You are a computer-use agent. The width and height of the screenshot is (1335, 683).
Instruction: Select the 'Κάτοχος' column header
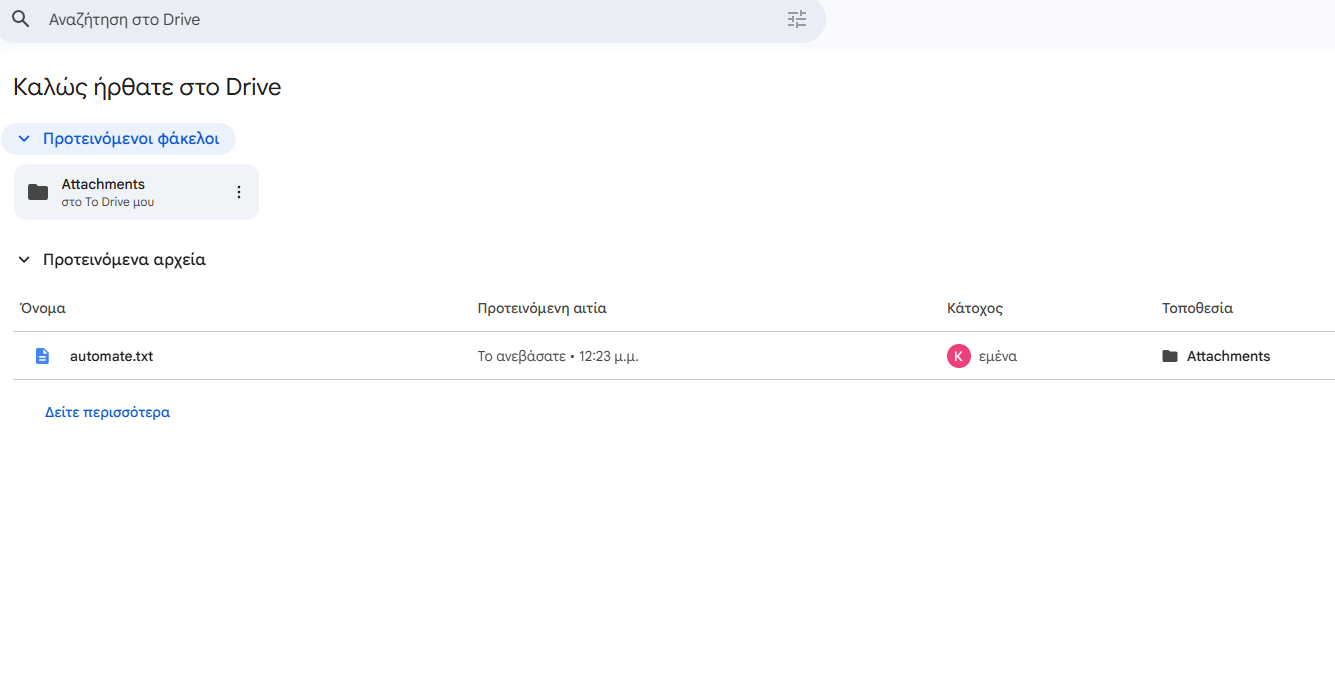tap(974, 308)
